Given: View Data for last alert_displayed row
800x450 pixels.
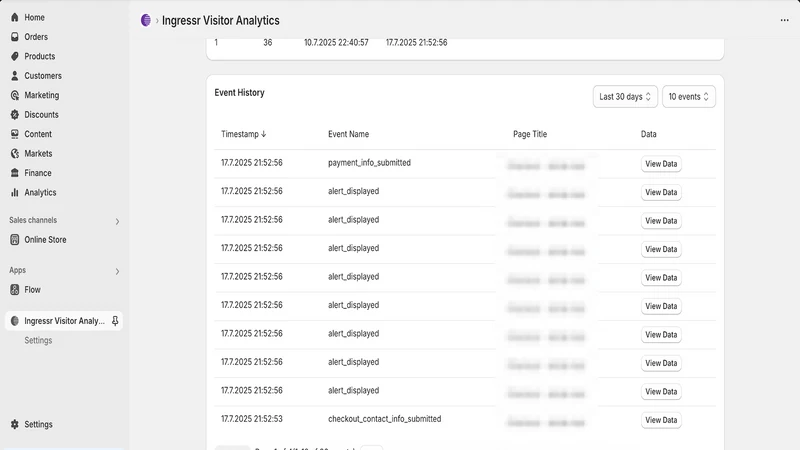Looking at the screenshot, I should tap(661, 391).
